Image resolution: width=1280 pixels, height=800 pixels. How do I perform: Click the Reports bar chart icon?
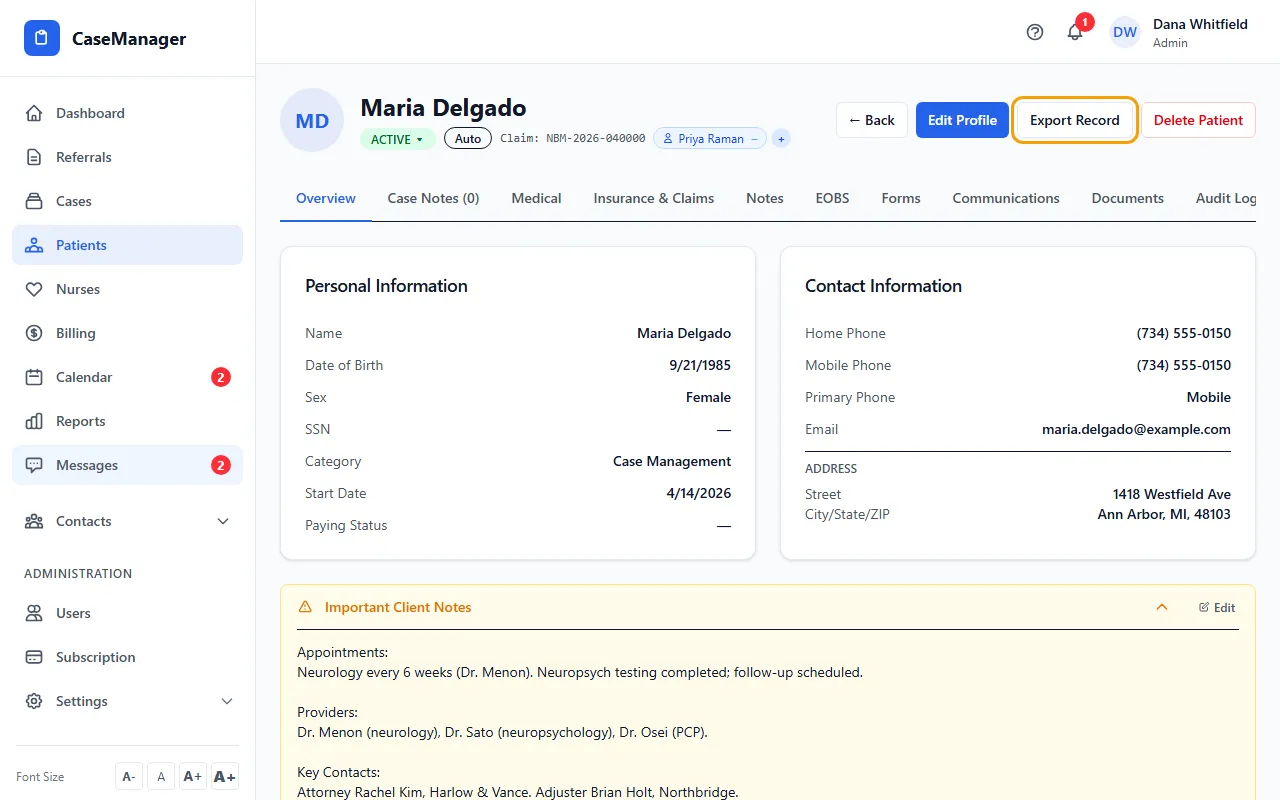pos(34,421)
